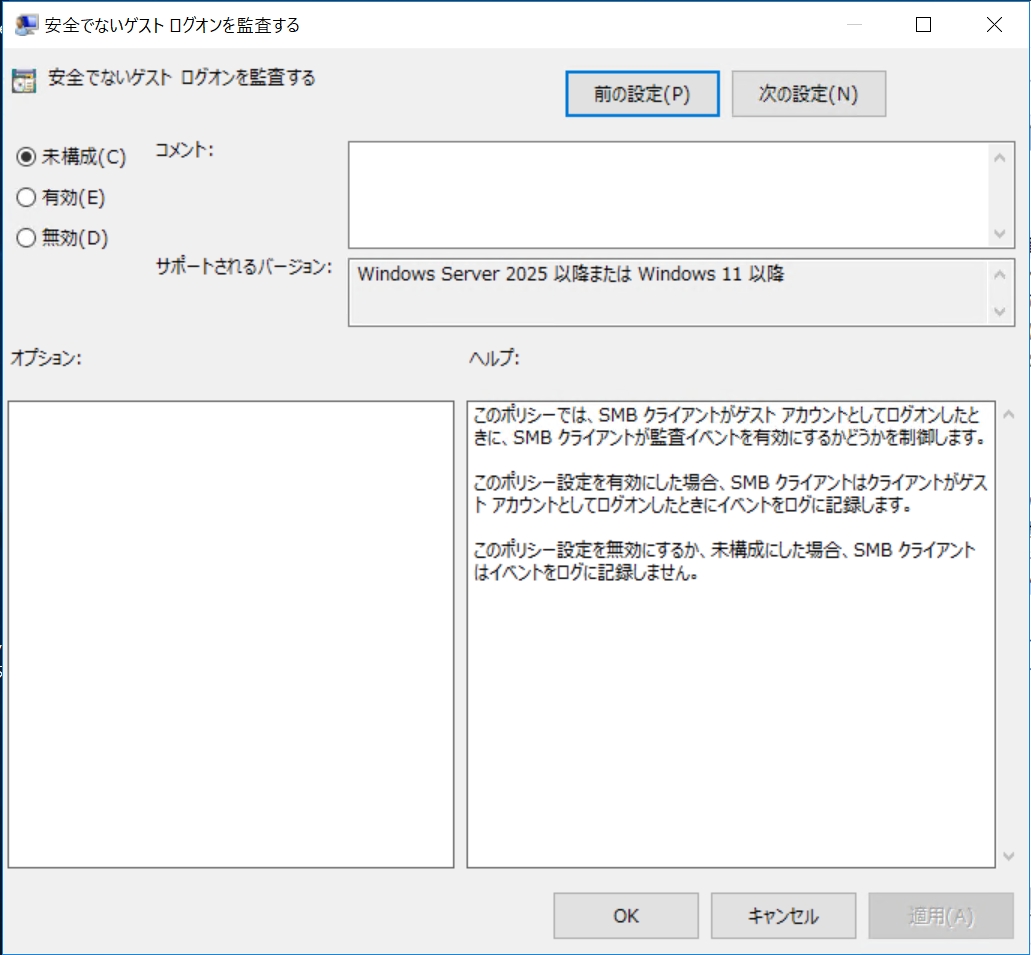Enable the policy with 有効(E) option

click(27, 198)
